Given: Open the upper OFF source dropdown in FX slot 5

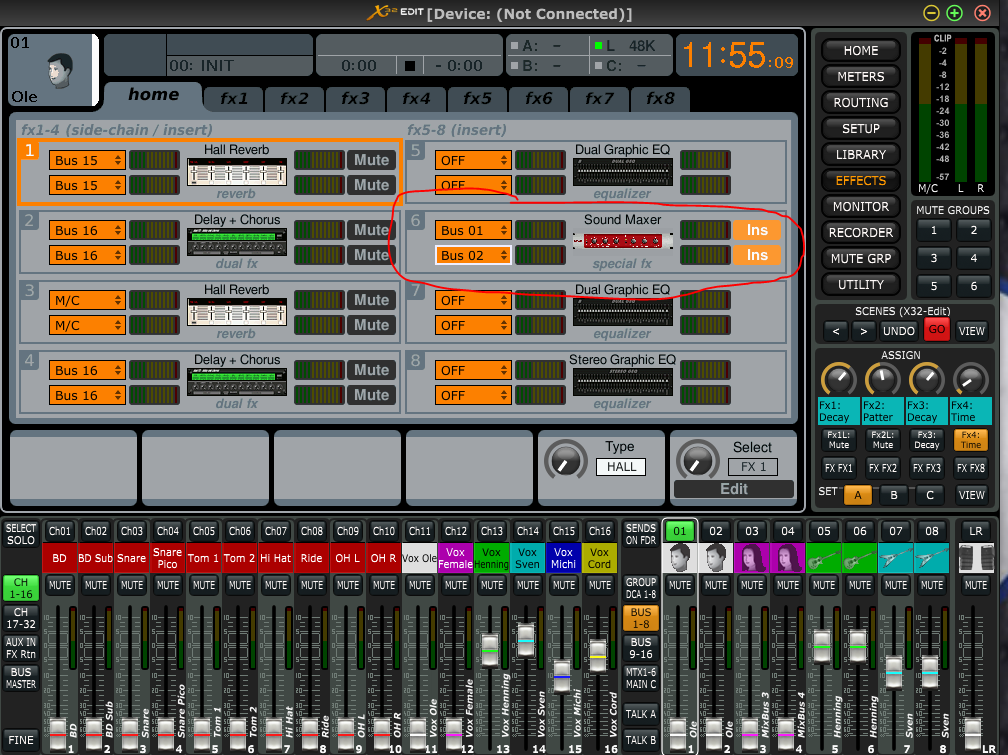Looking at the screenshot, I should click(473, 160).
